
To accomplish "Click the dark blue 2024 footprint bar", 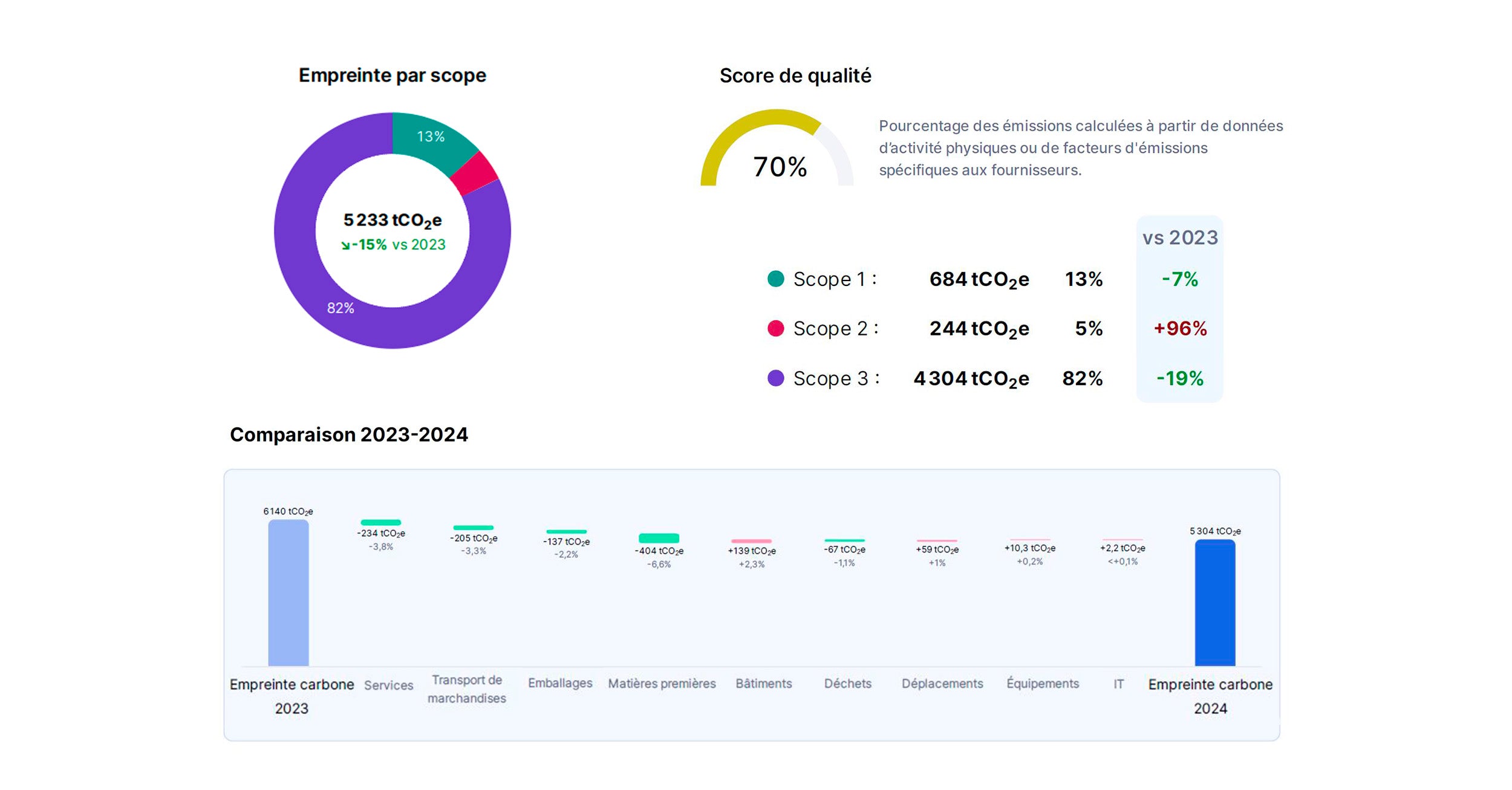I will 1214,603.
